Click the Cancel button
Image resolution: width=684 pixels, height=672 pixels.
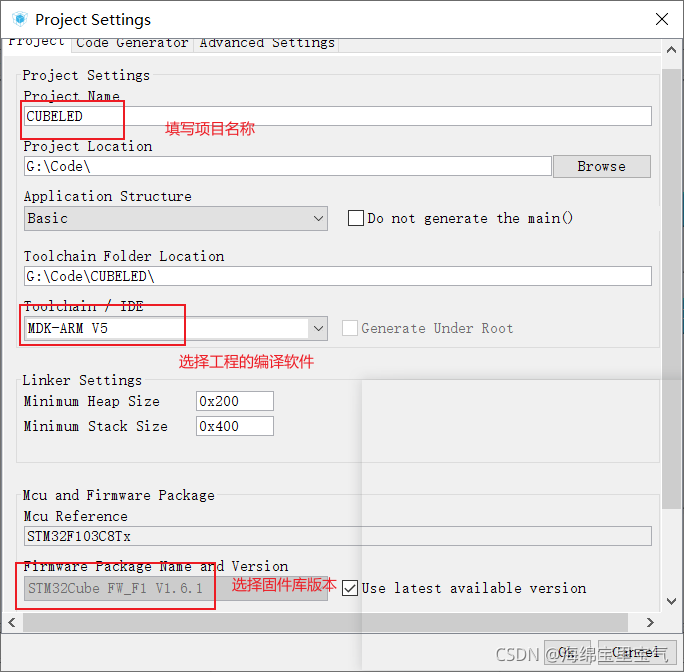[x=637, y=653]
